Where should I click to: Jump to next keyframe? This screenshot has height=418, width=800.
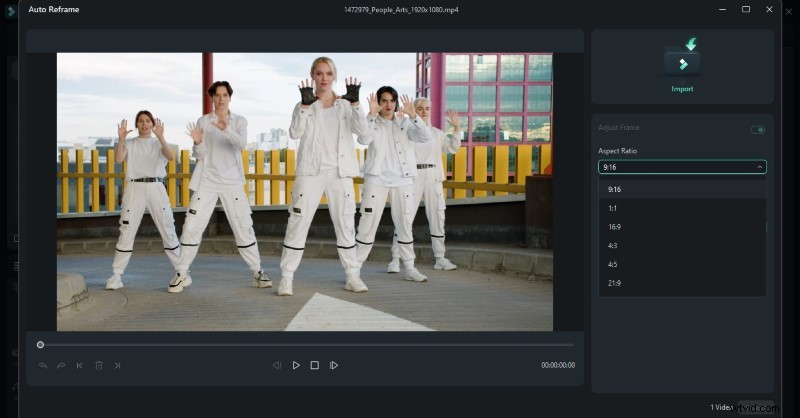pyautogui.click(x=118, y=365)
